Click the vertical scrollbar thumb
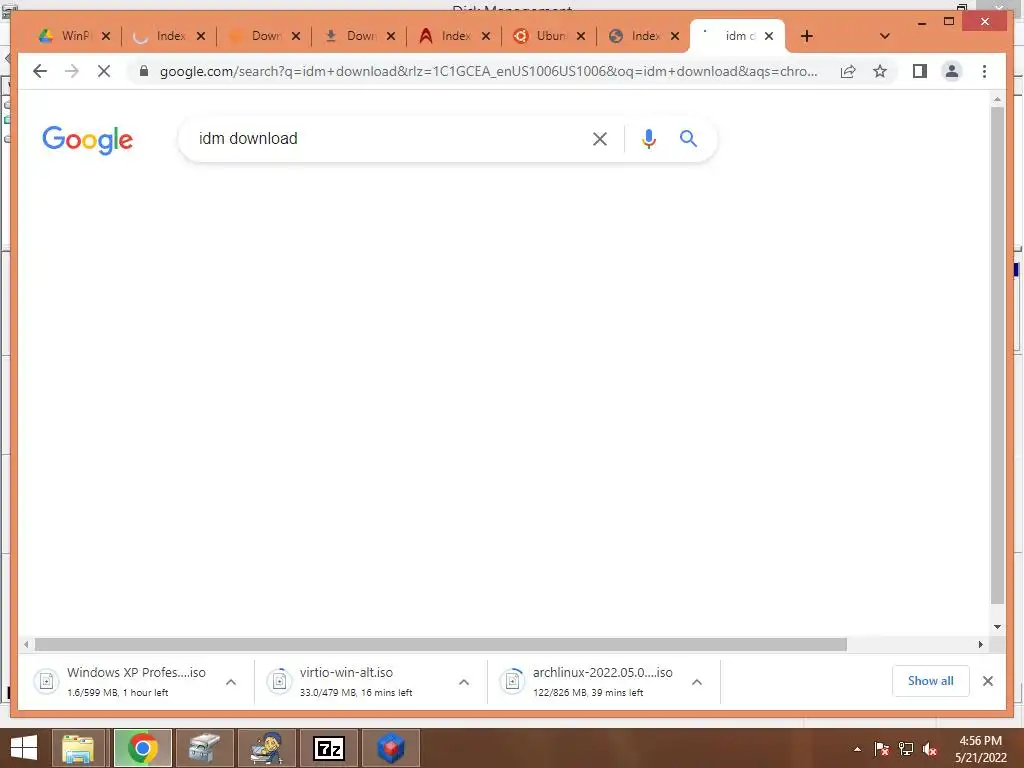 click(997, 355)
